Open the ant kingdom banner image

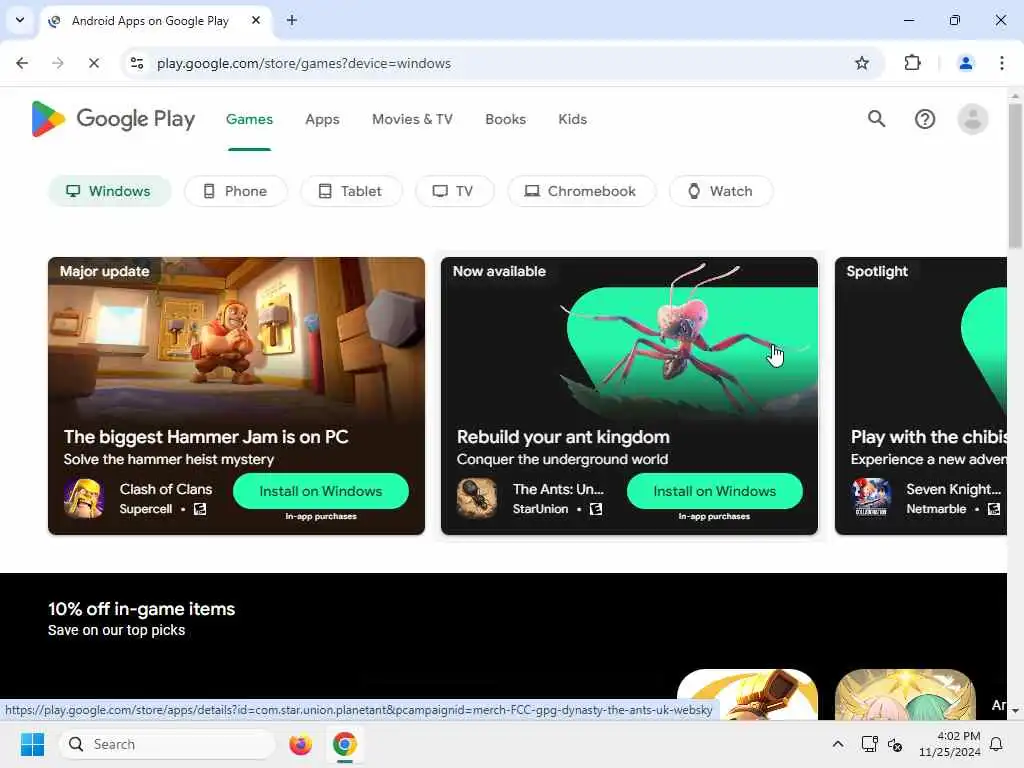(x=629, y=340)
